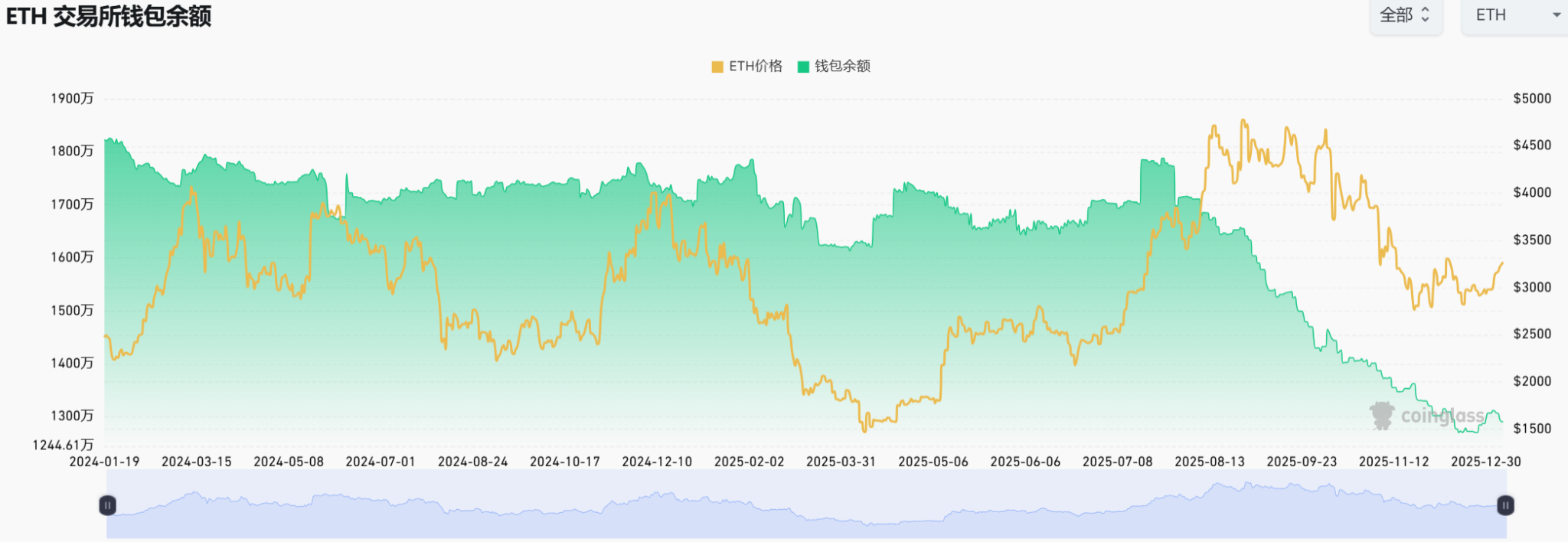Click the 1244.61万 balance axis label

tap(63, 445)
